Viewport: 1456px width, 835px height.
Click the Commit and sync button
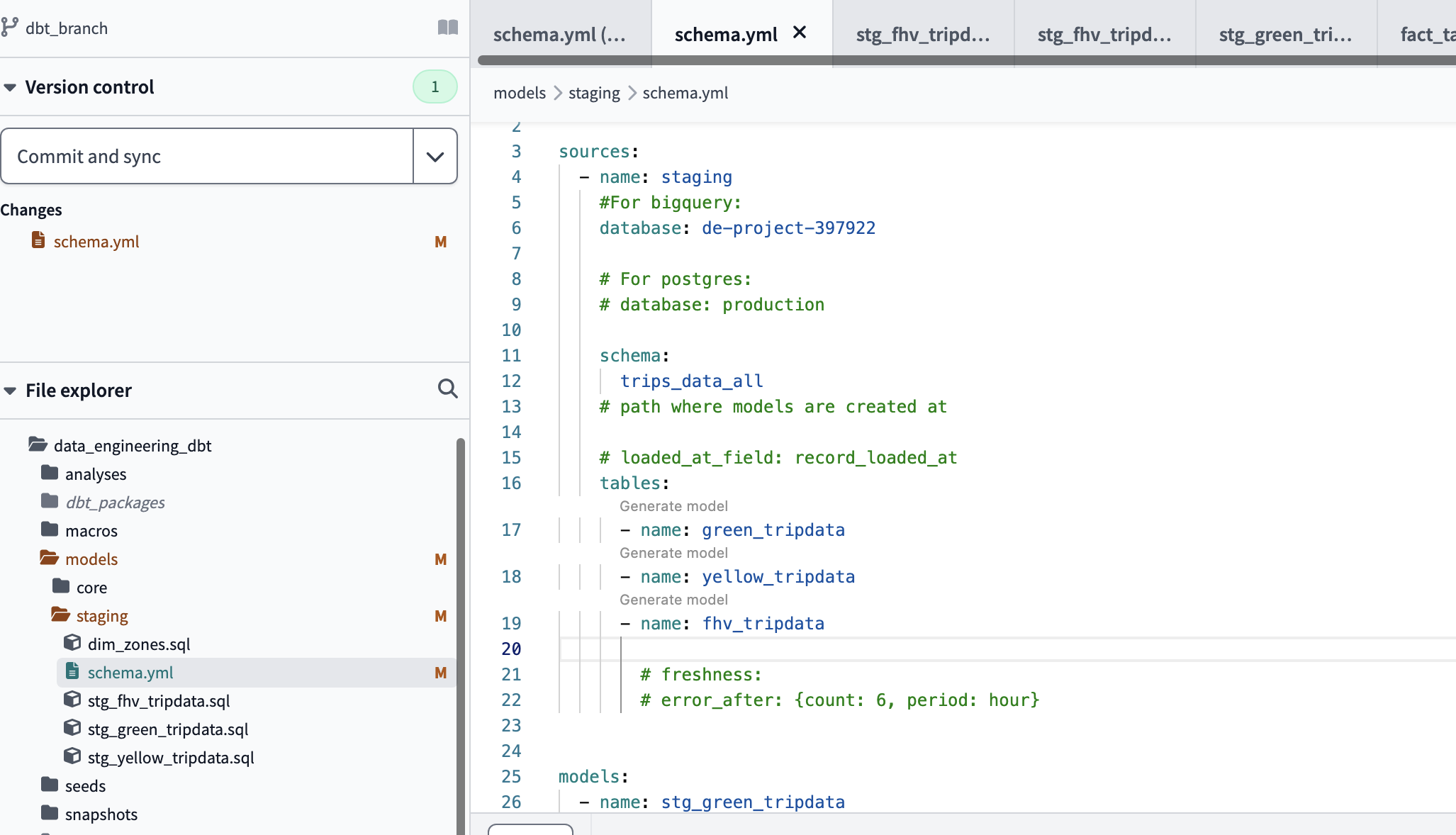click(207, 156)
